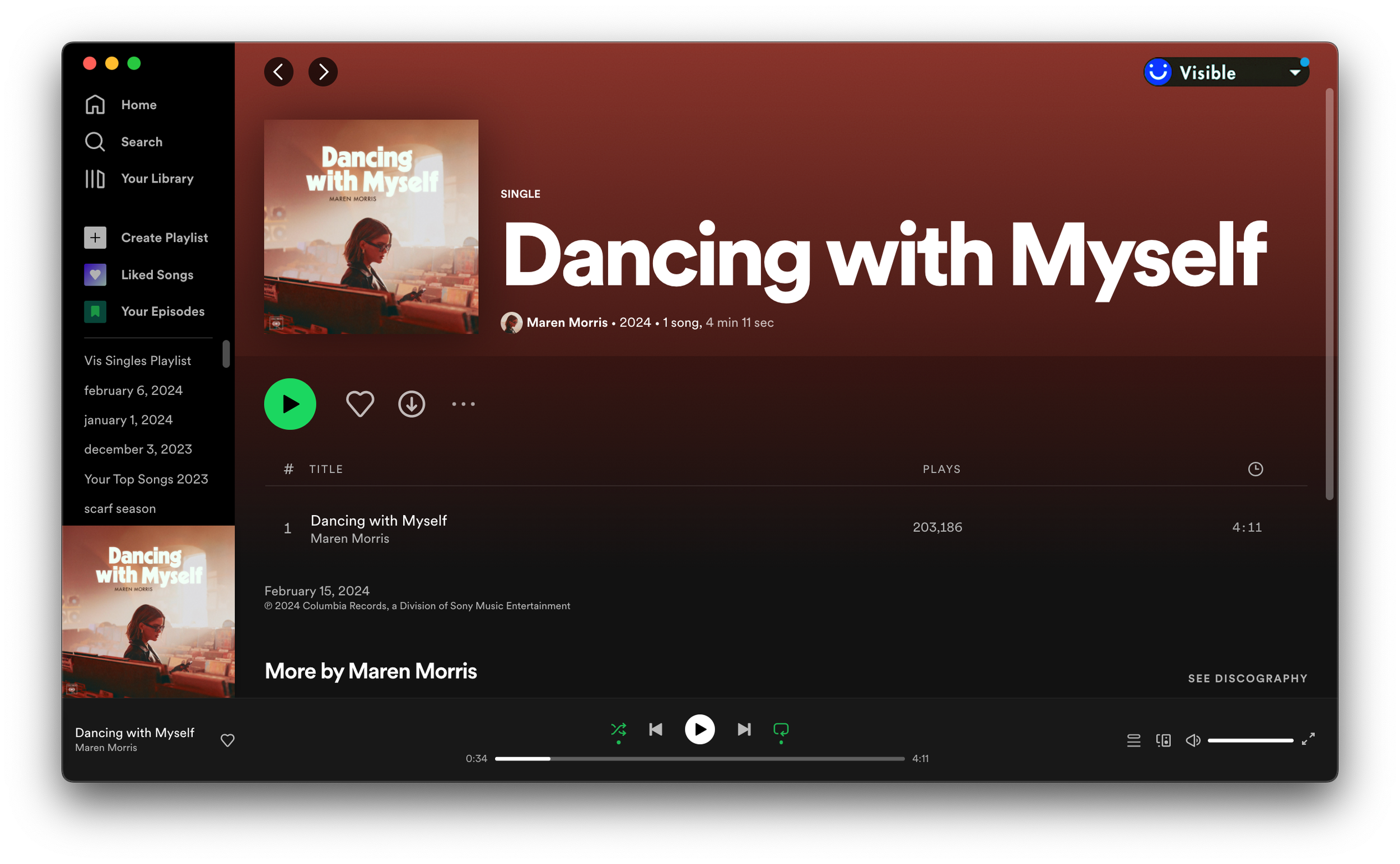Download the single with the download arrow icon
The width and height of the screenshot is (1400, 864).
pos(412,404)
